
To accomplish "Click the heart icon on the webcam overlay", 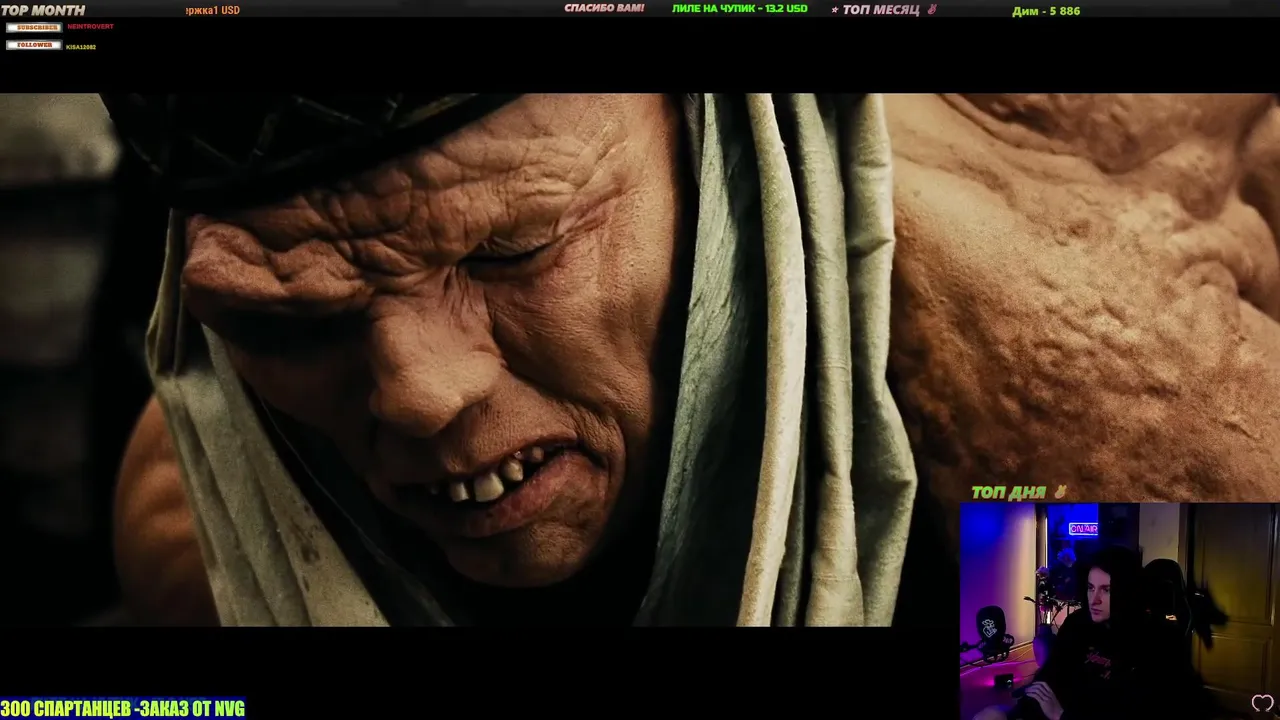I will (1262, 703).
